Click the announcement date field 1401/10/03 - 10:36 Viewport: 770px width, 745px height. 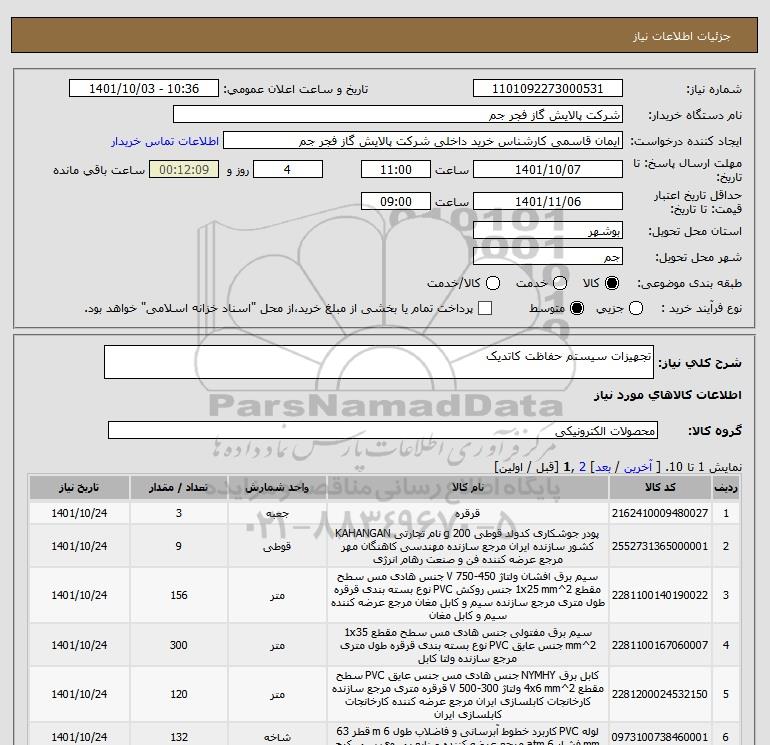pyautogui.click(x=144, y=88)
